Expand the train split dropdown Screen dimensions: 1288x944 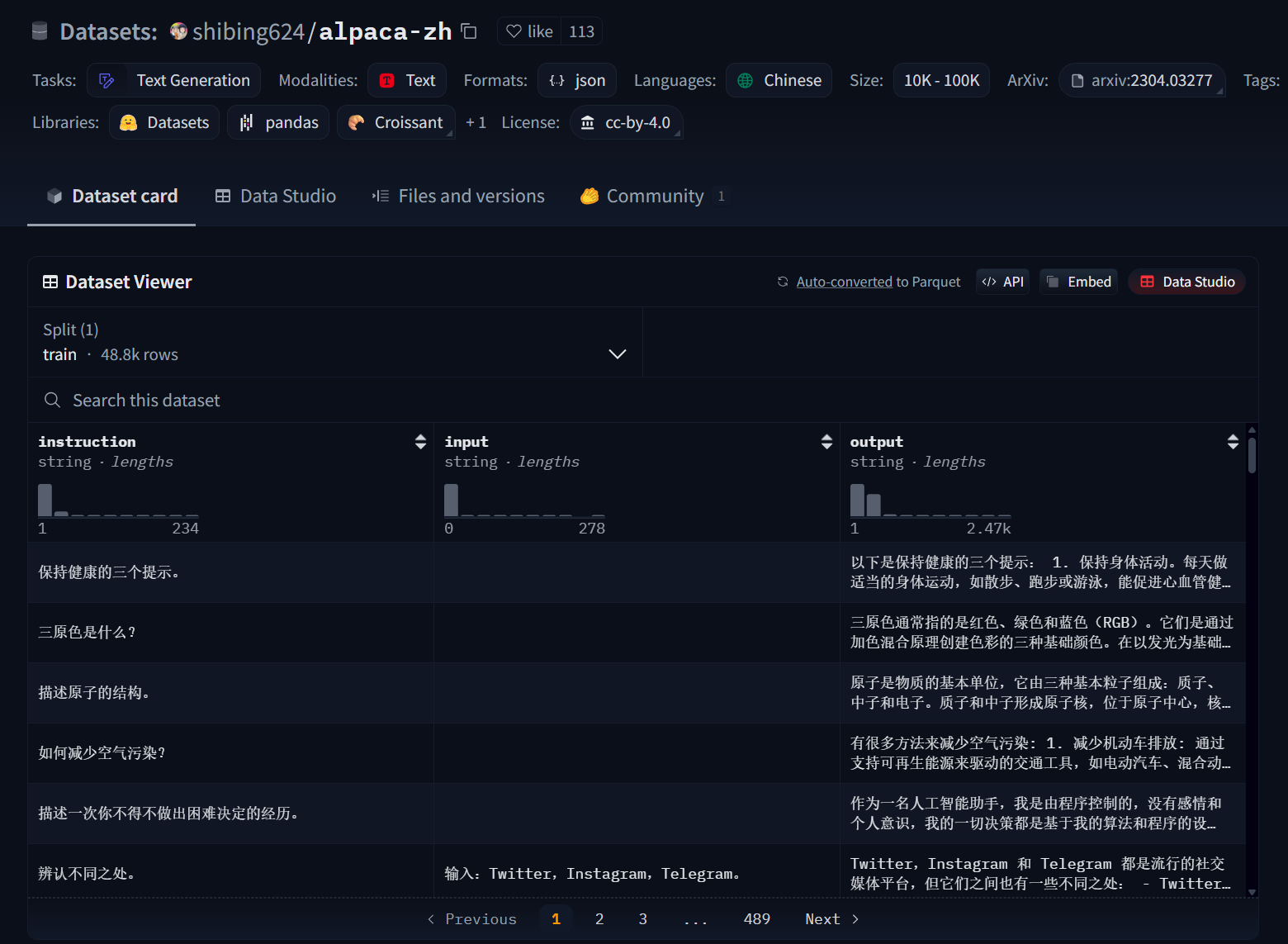click(617, 353)
